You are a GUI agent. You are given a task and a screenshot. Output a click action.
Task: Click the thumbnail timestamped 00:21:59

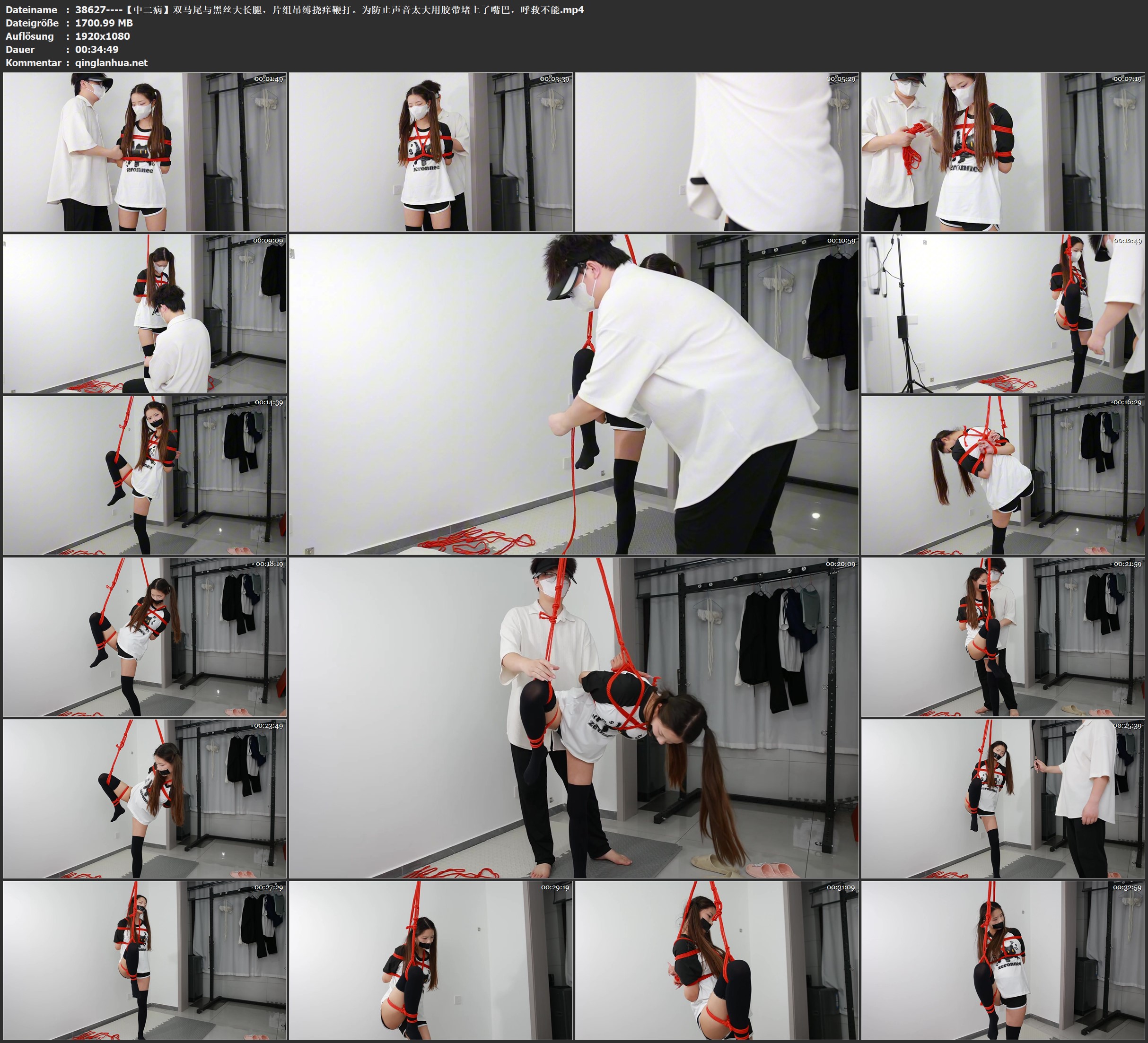[x=1003, y=637]
